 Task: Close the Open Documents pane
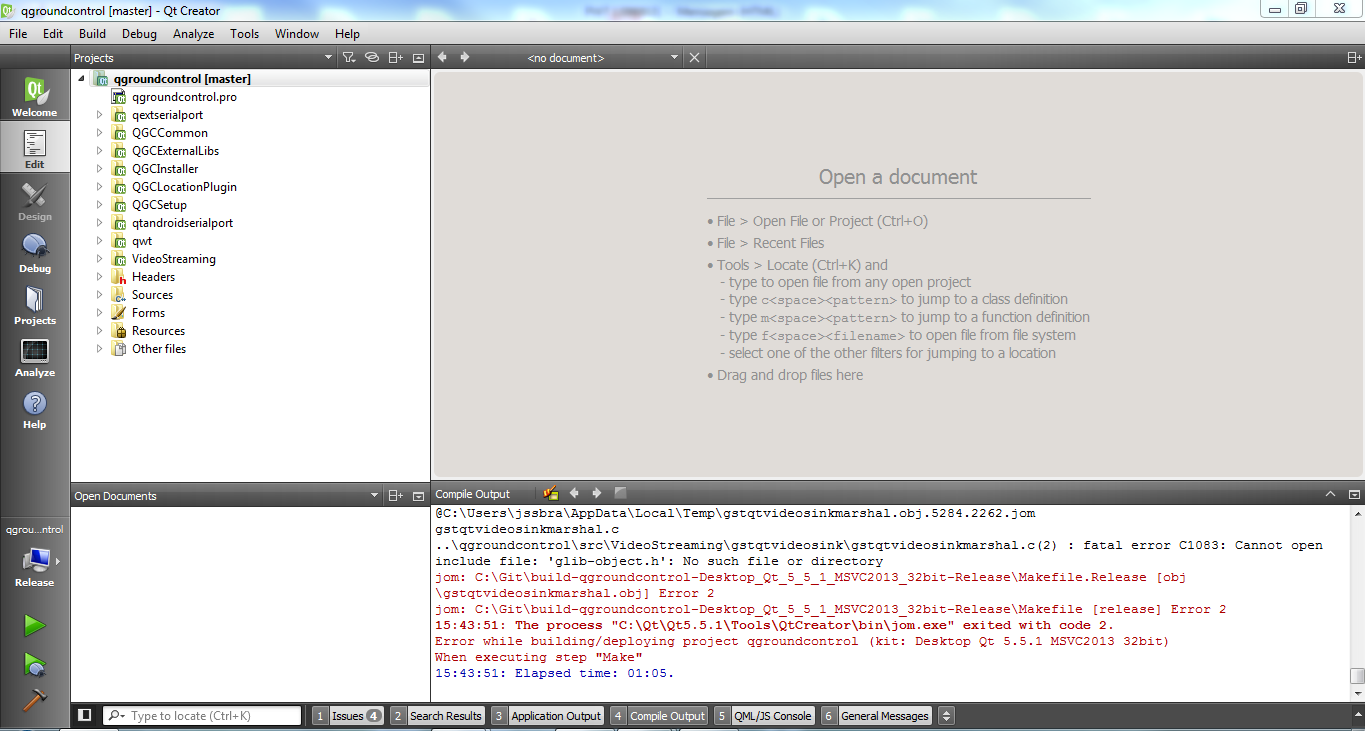pyautogui.click(x=418, y=495)
